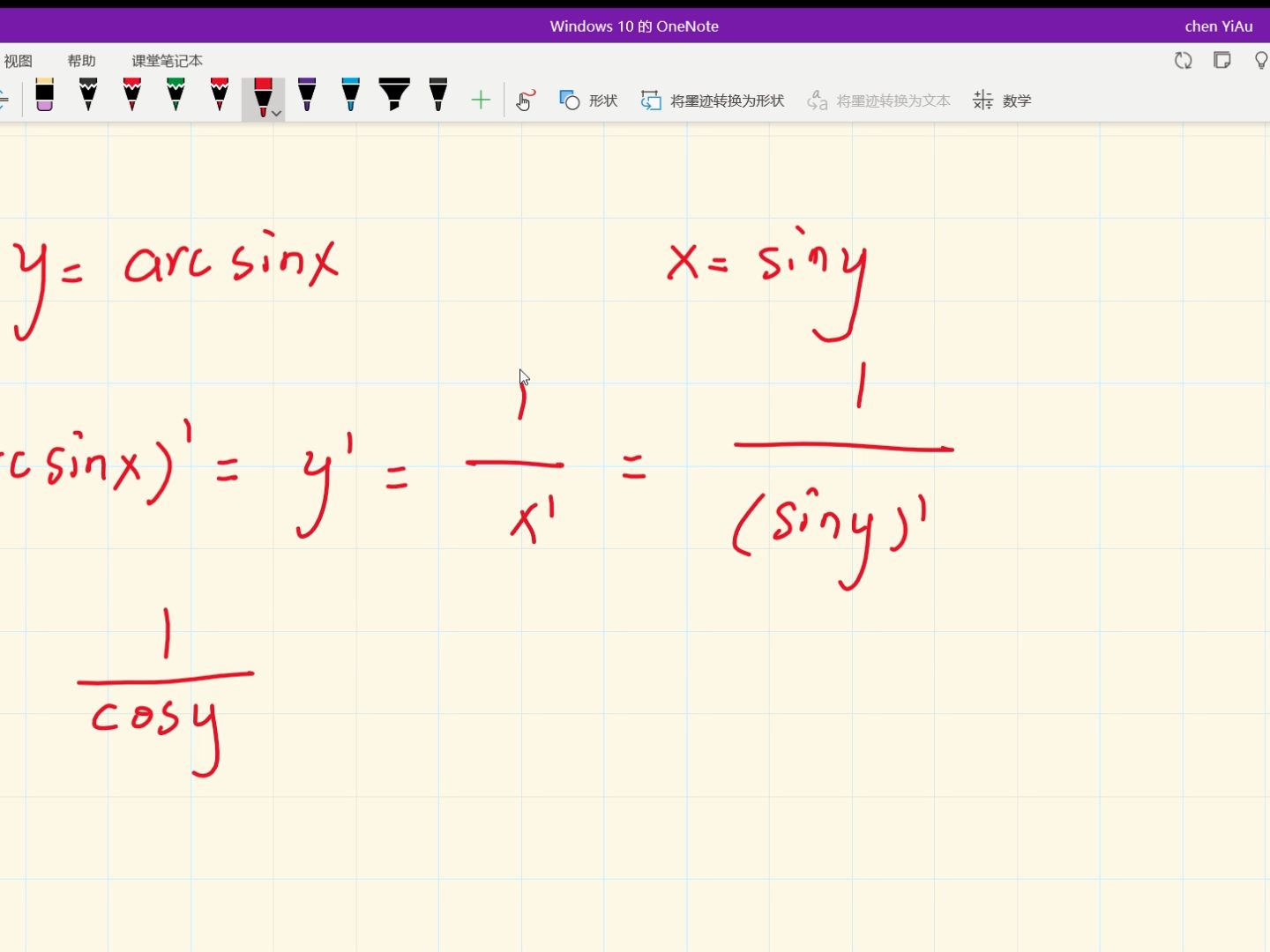Click 将墨迹转换为形状 ink to shape
Image resolution: width=1270 pixels, height=952 pixels.
[x=713, y=100]
